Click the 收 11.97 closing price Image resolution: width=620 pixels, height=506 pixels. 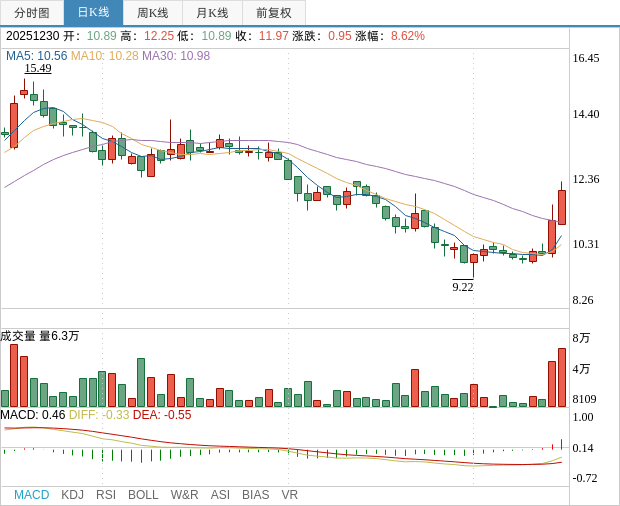262,36
